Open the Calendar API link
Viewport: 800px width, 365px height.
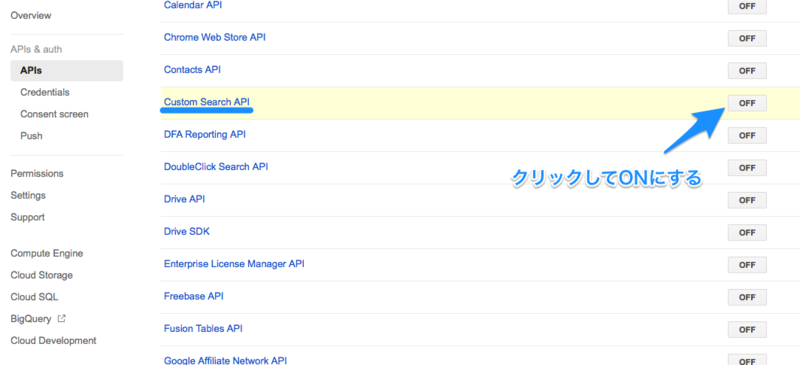[193, 5]
